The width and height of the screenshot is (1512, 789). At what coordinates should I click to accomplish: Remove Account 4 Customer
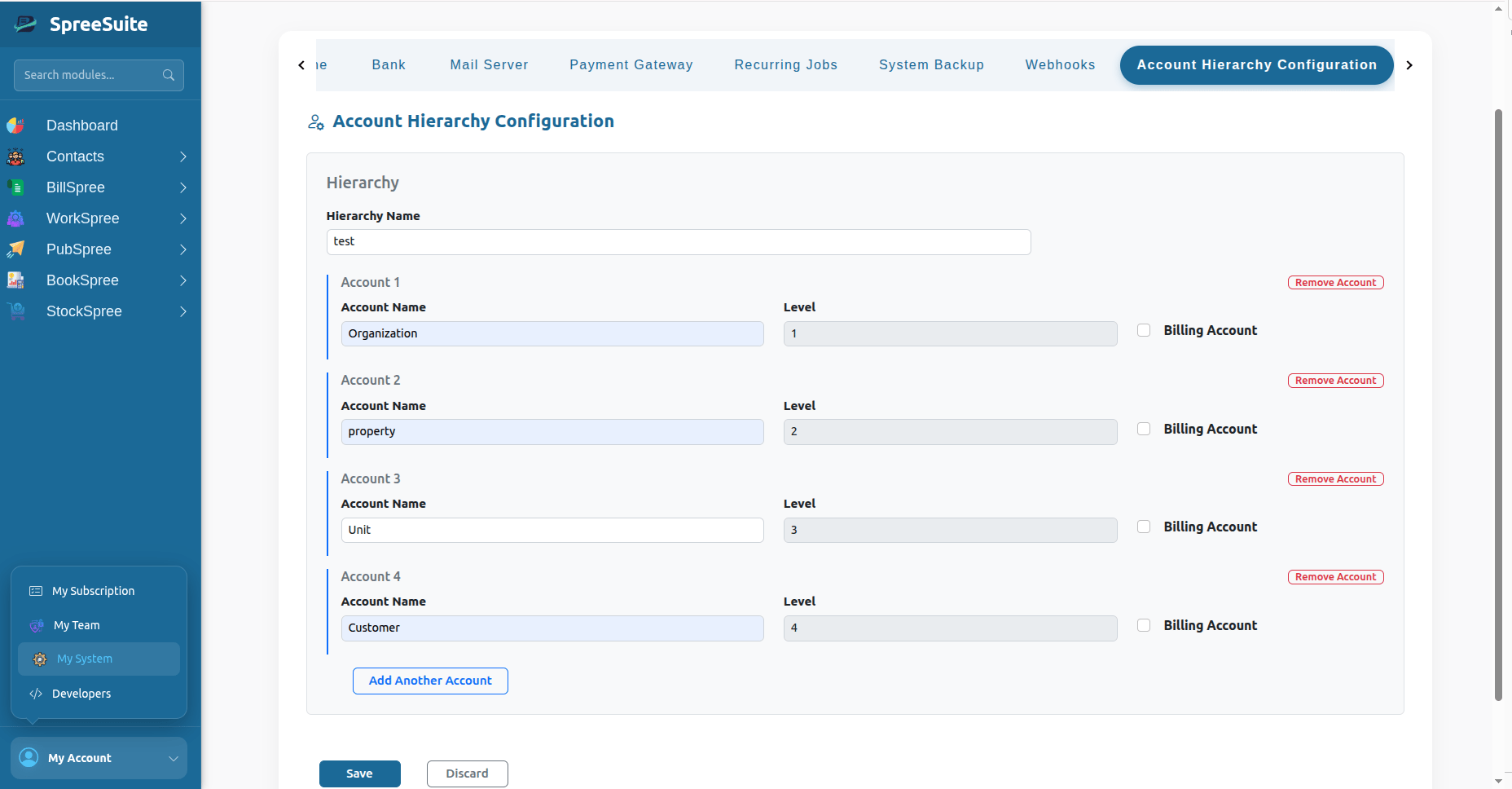point(1336,577)
